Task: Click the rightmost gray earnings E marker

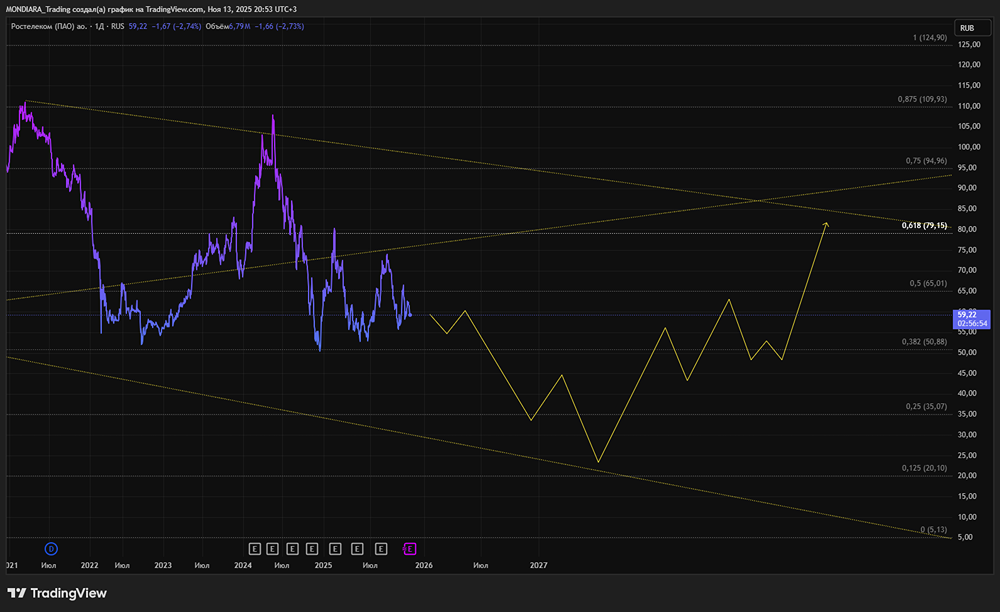Action: [381, 548]
